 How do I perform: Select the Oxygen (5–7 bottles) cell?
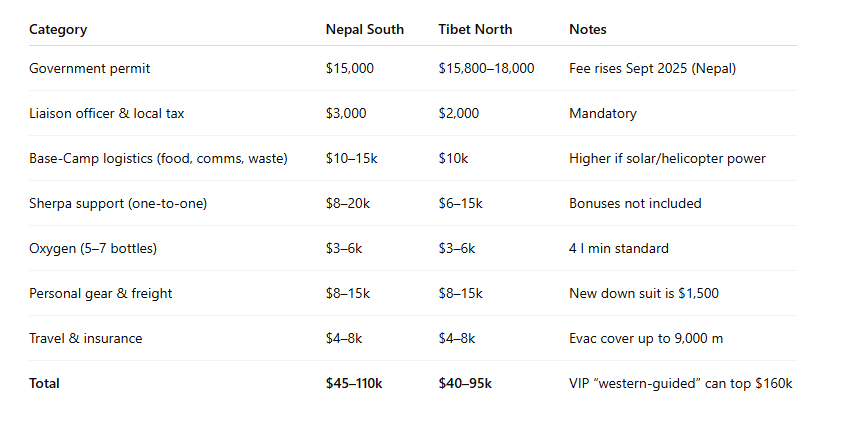[x=93, y=249]
